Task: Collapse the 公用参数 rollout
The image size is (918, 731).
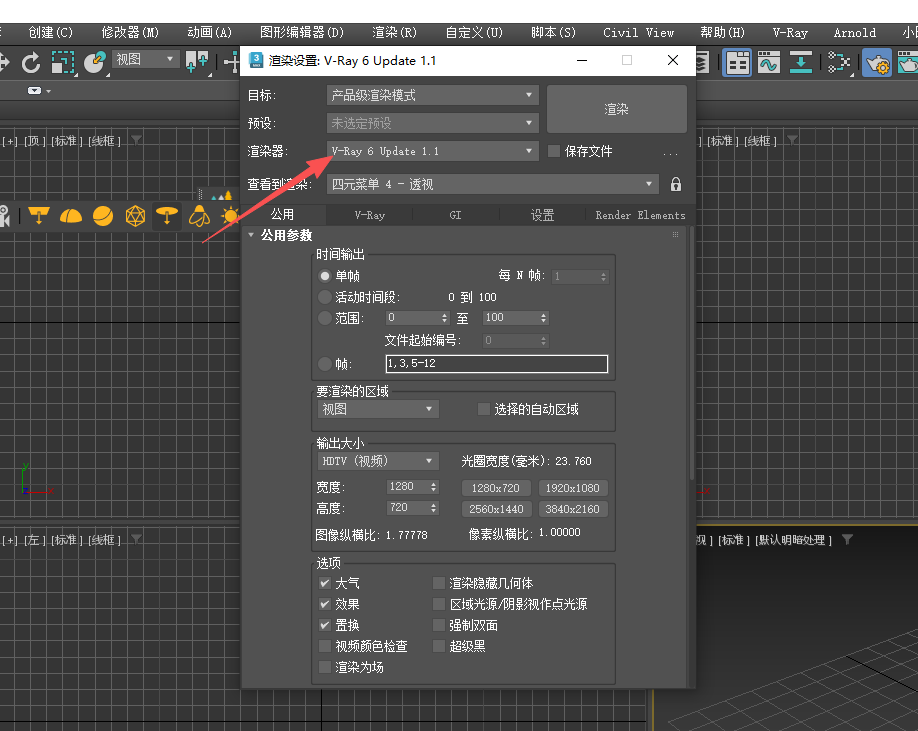Action: pyautogui.click(x=252, y=235)
